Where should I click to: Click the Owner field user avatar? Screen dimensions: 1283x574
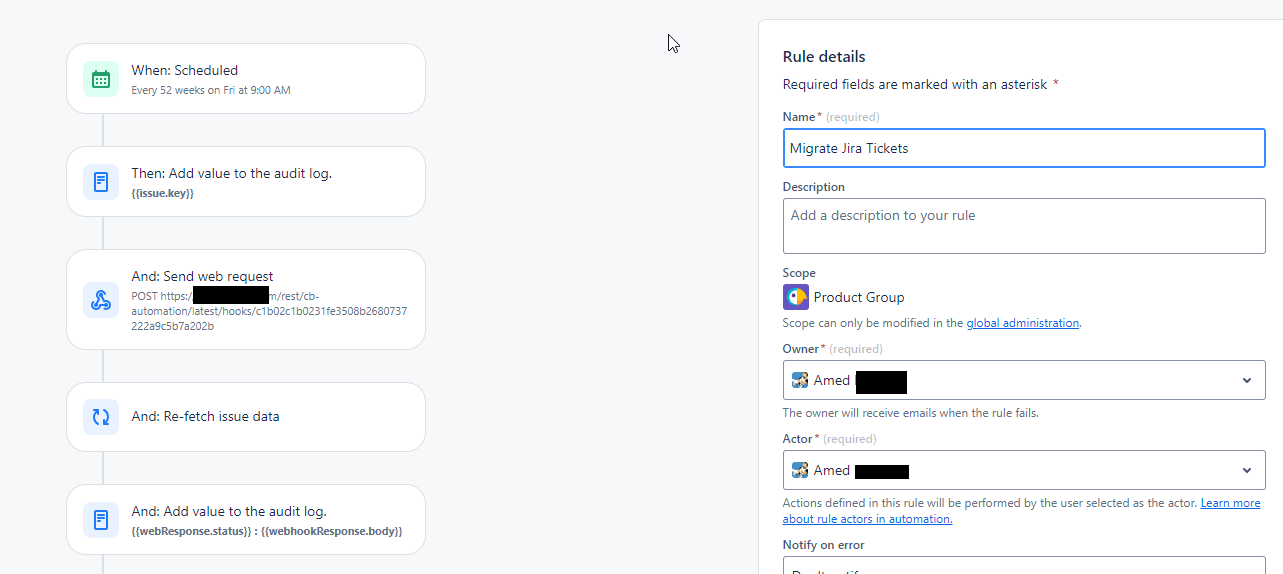[x=800, y=380]
